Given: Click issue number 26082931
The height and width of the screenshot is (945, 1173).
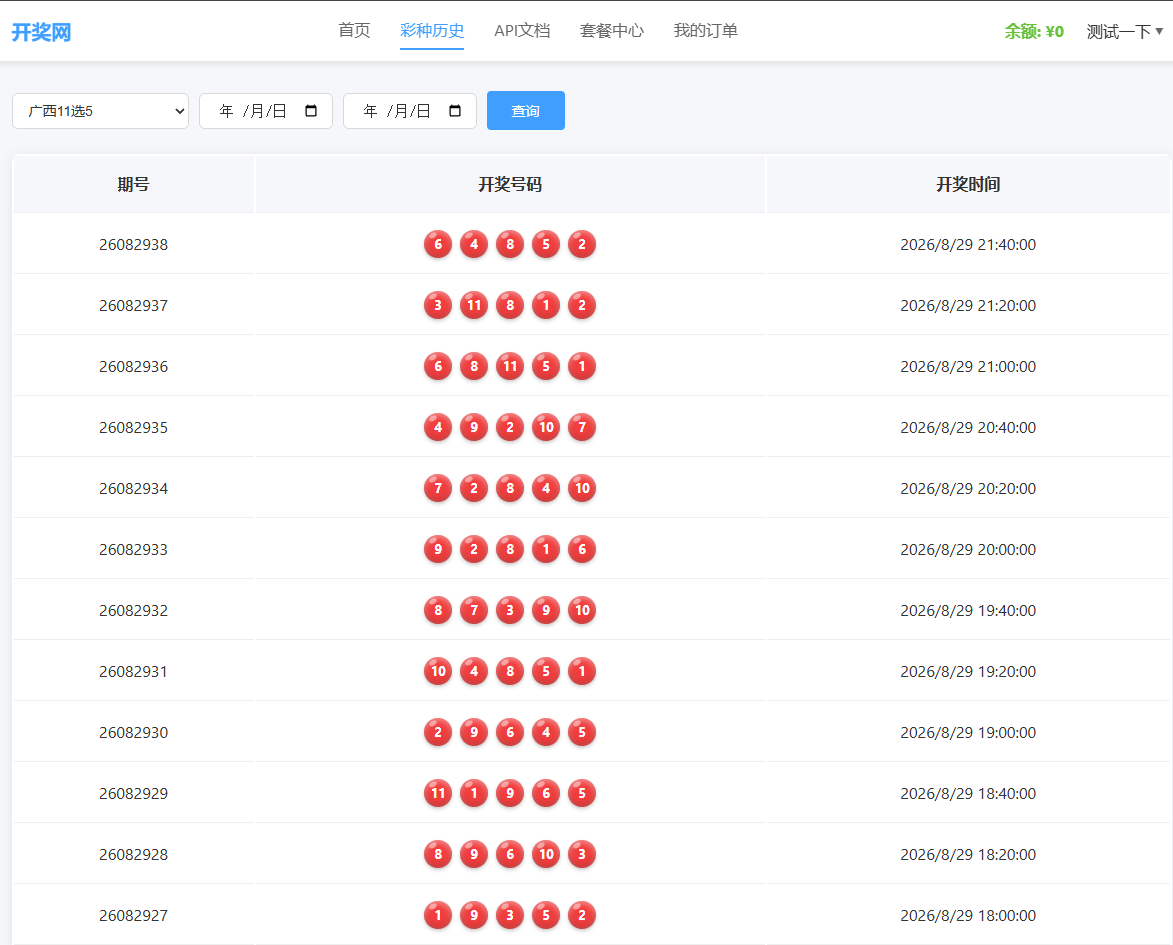Looking at the screenshot, I should click(133, 671).
